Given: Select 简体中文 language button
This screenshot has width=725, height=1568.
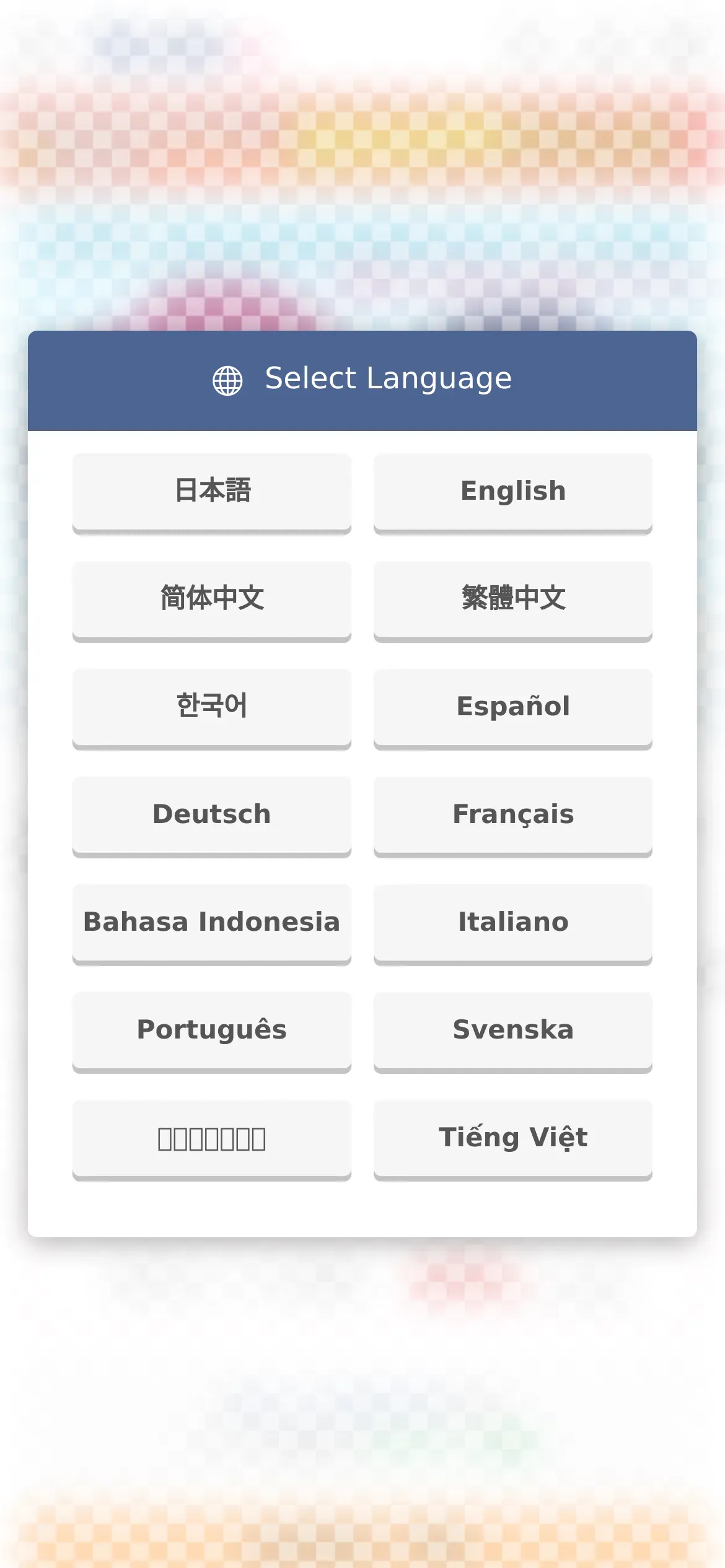Looking at the screenshot, I should coord(212,601).
